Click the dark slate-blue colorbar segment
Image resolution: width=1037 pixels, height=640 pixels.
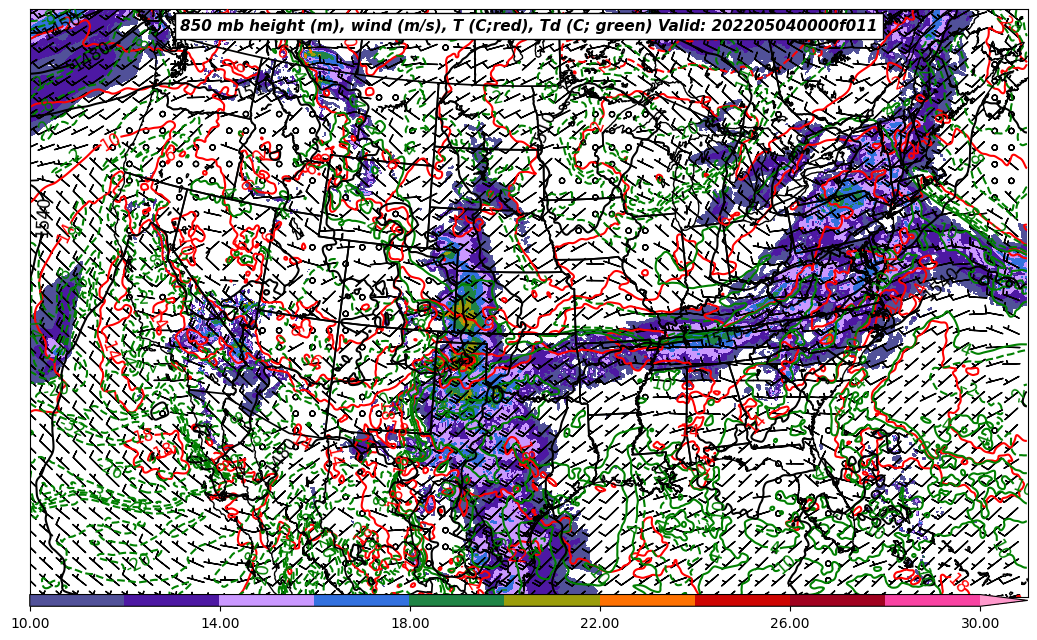77,601
